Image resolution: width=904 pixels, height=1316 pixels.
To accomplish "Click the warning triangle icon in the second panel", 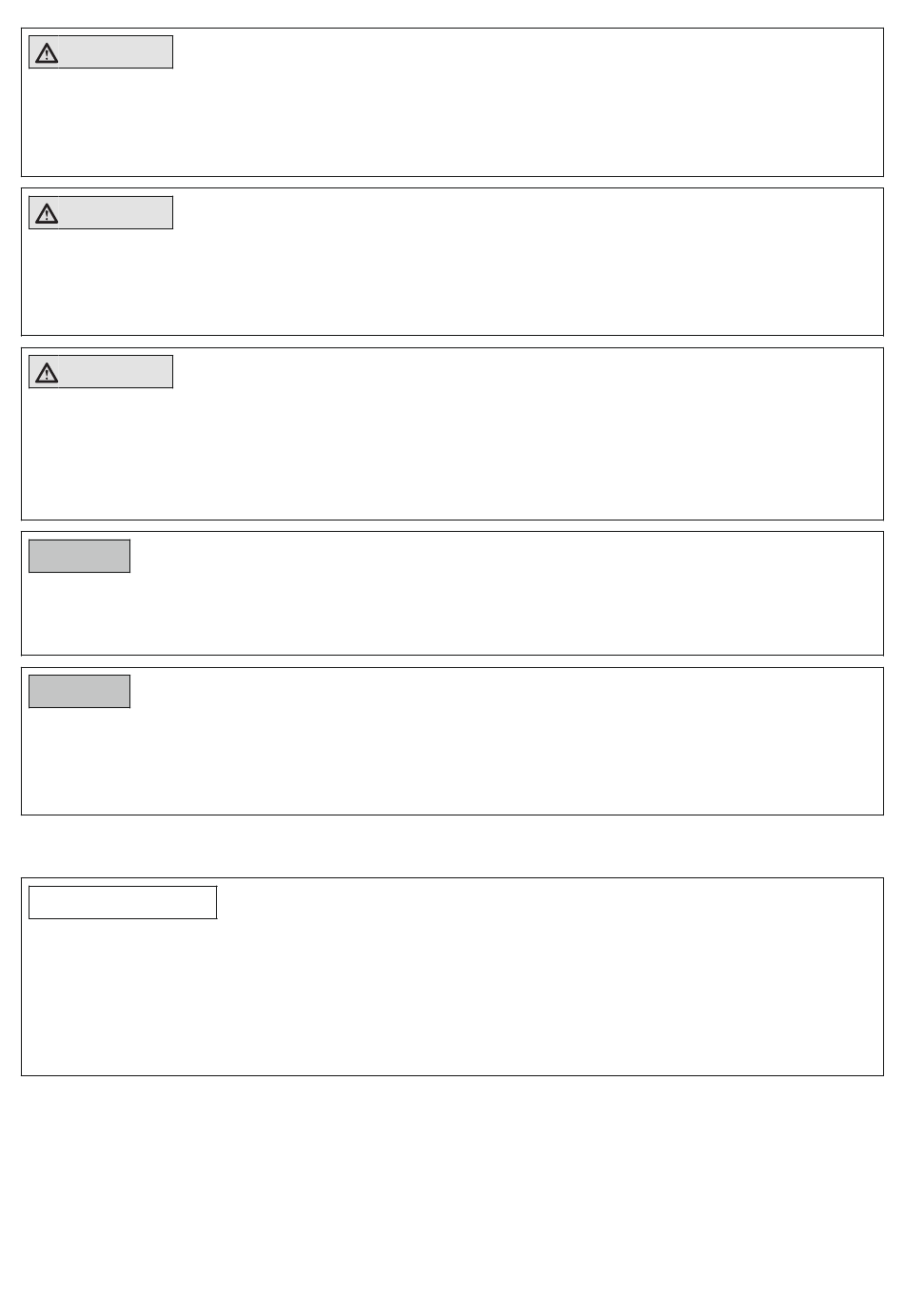I will [47, 213].
